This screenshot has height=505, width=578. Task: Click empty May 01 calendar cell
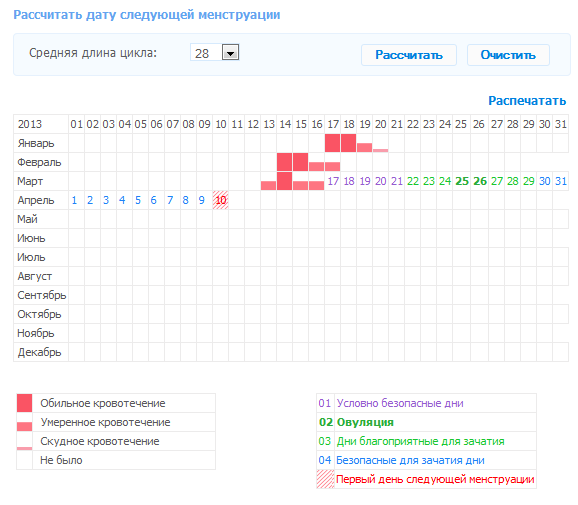77,219
